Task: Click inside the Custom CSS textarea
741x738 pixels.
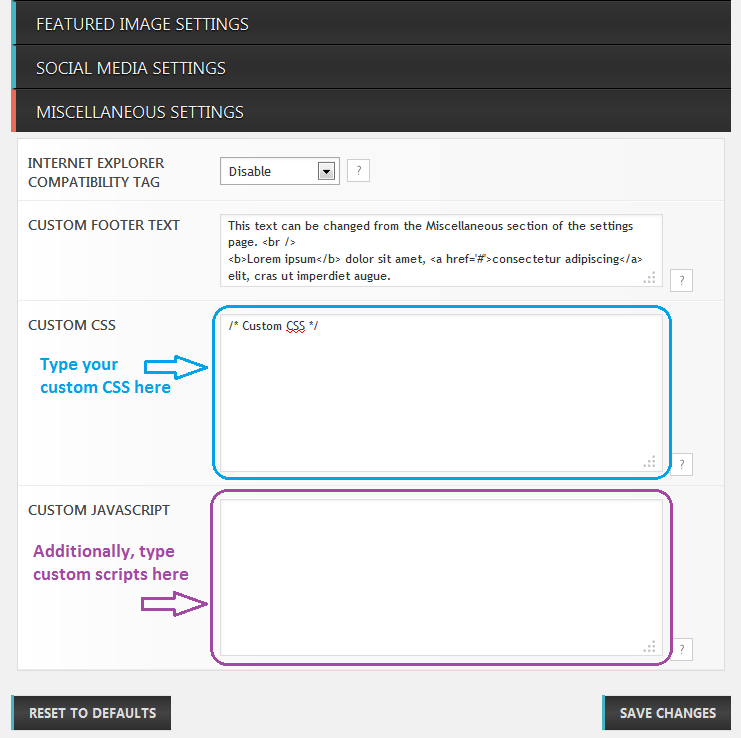Action: click(x=441, y=393)
